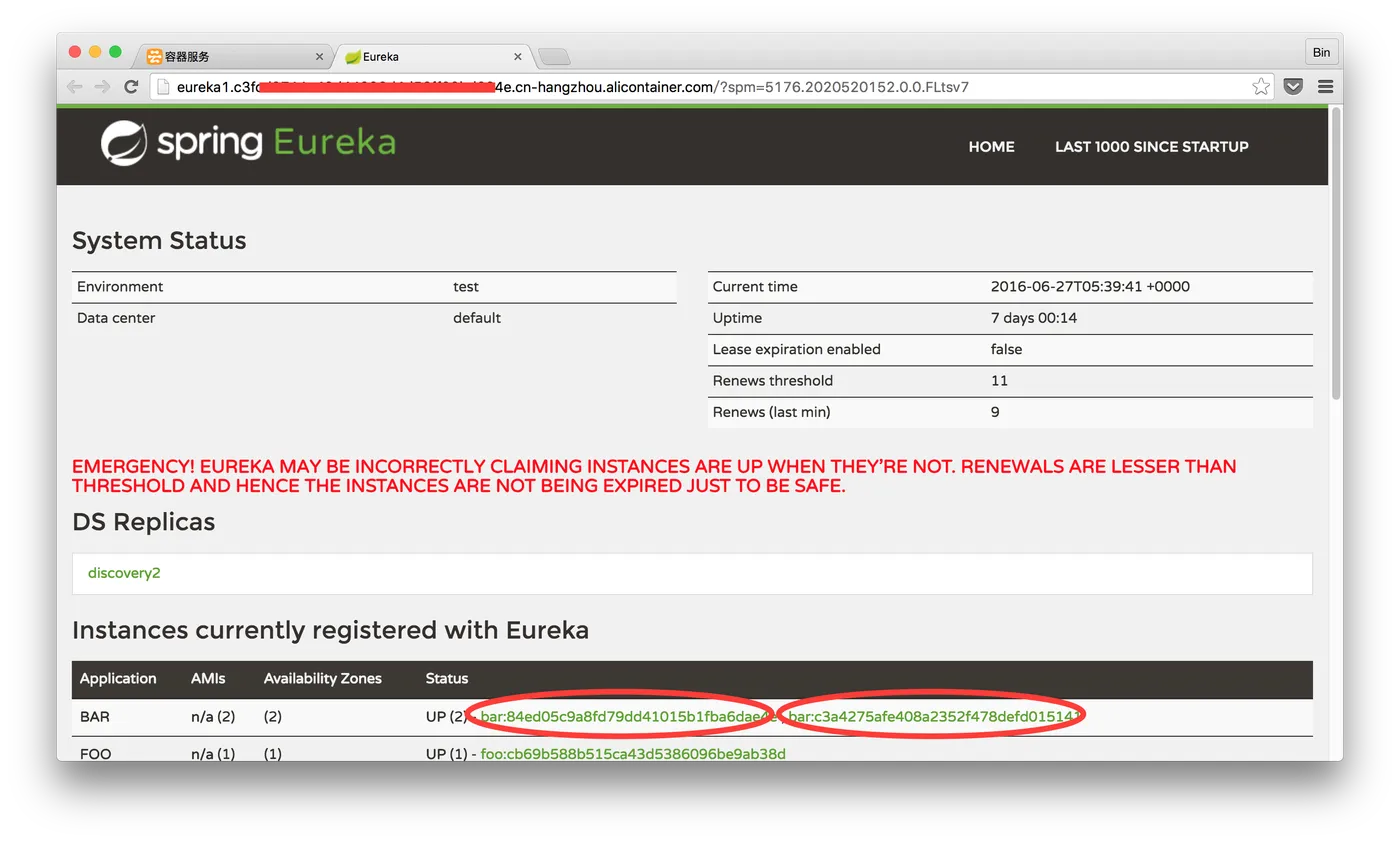The width and height of the screenshot is (1400, 842).
Task: Bookmark this page with the star icon
Action: click(x=1261, y=87)
